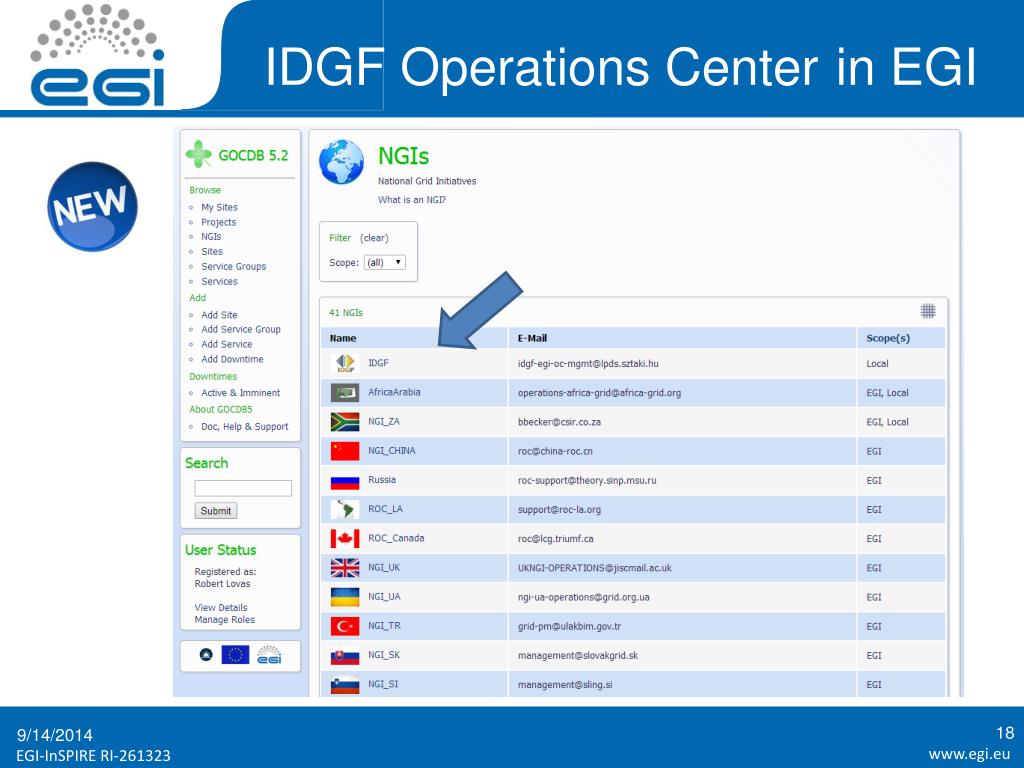Click the What is an NGI? link

411,200
